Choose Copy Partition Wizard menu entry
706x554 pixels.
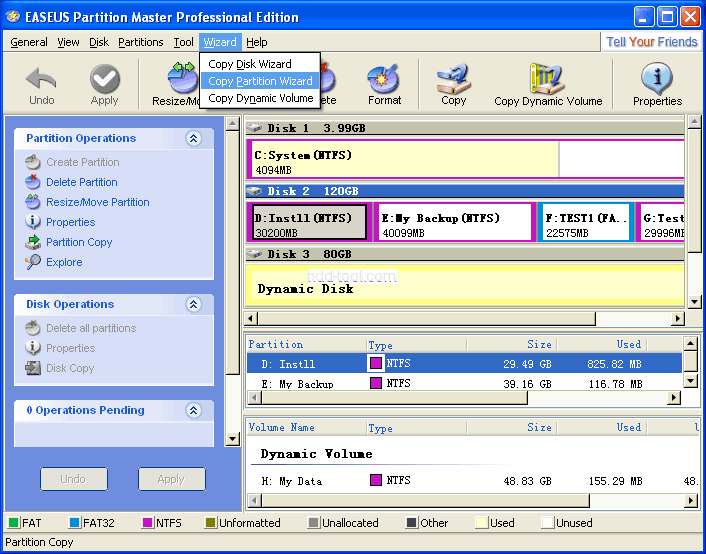260,81
